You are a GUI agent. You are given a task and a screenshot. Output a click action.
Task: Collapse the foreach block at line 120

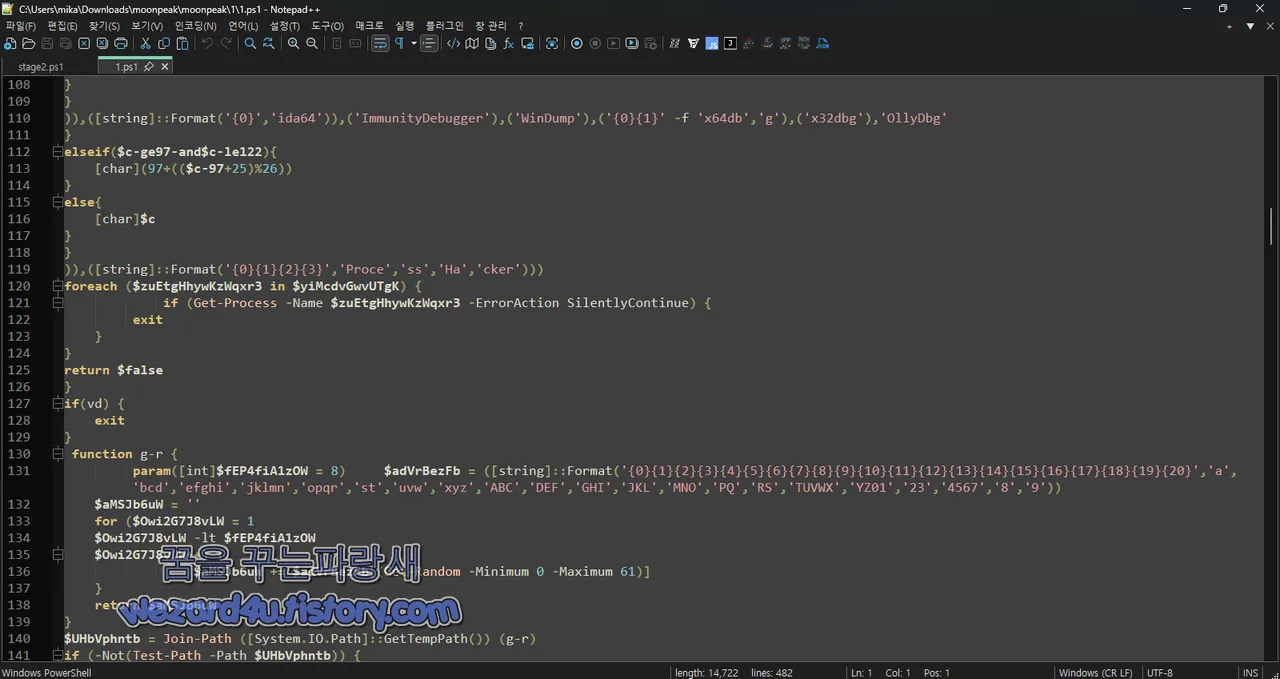[x=58, y=286]
